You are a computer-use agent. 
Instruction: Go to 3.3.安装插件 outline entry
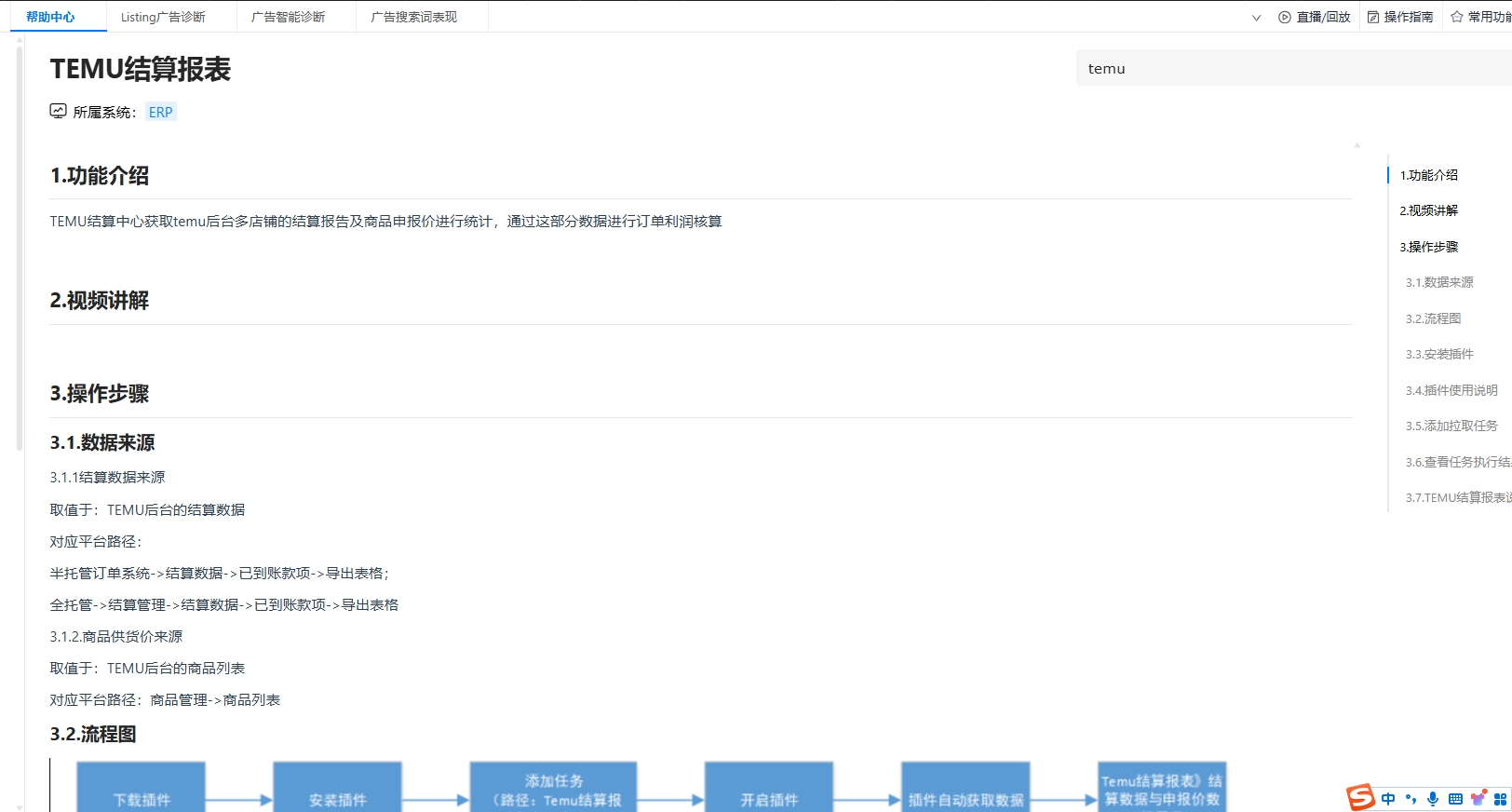coord(1439,354)
